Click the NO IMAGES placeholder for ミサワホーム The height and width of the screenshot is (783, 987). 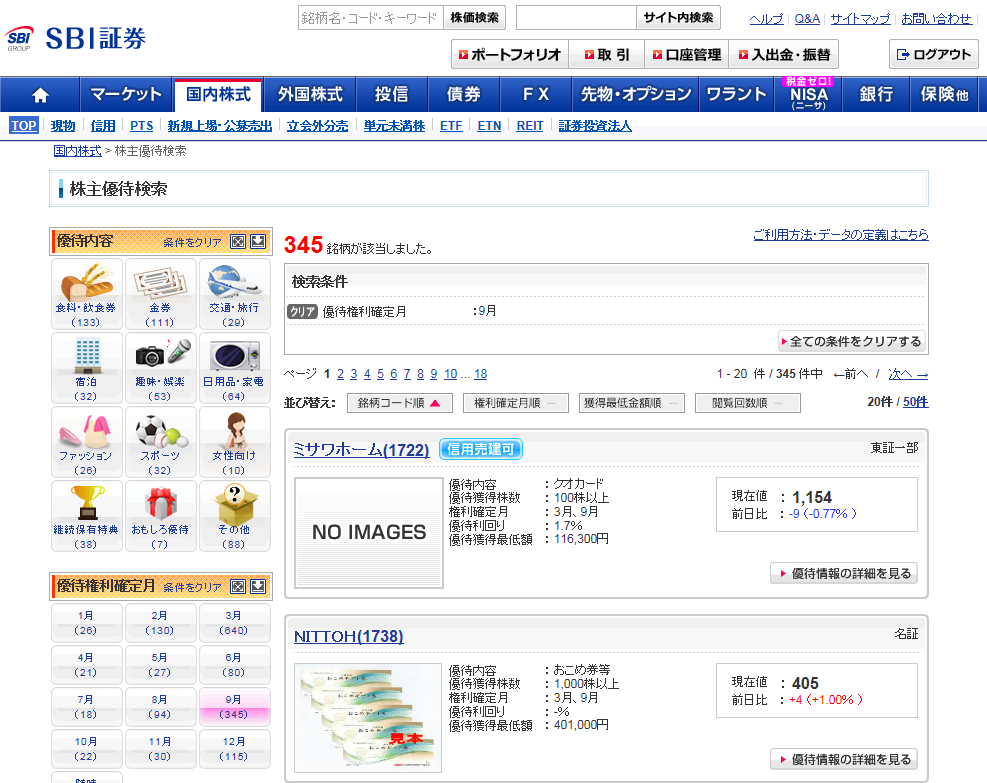point(369,532)
